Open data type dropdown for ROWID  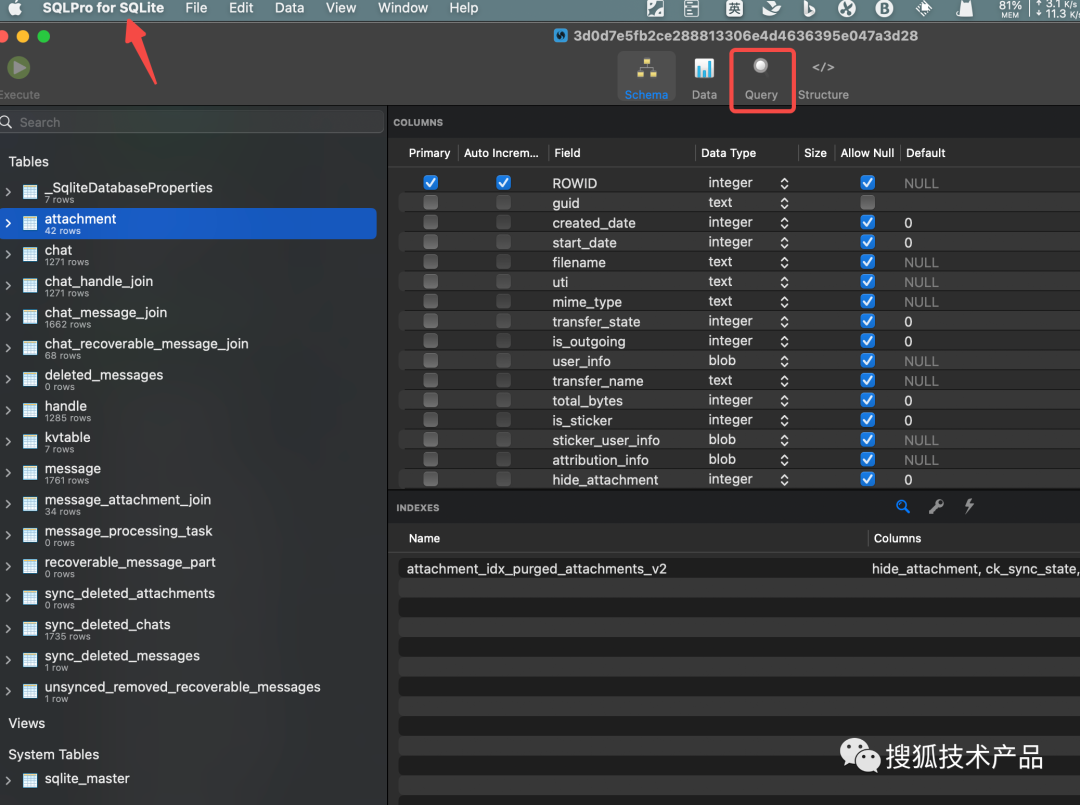785,183
